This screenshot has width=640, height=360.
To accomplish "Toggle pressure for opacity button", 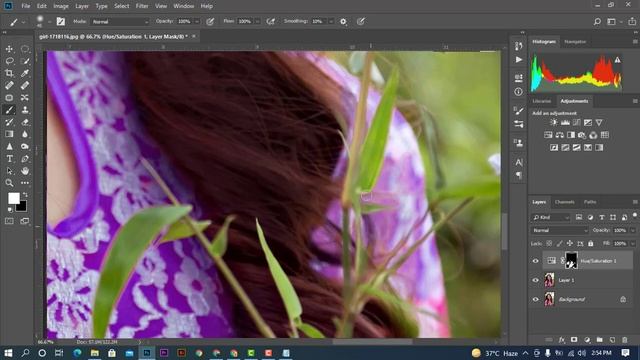I will [x=210, y=22].
